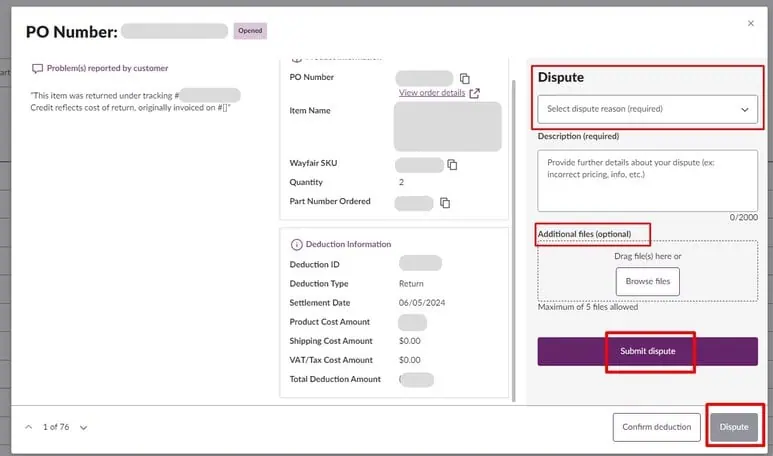Viewport: 773px width, 456px height.
Task: Click the Confirm deduction button
Action: click(x=656, y=427)
